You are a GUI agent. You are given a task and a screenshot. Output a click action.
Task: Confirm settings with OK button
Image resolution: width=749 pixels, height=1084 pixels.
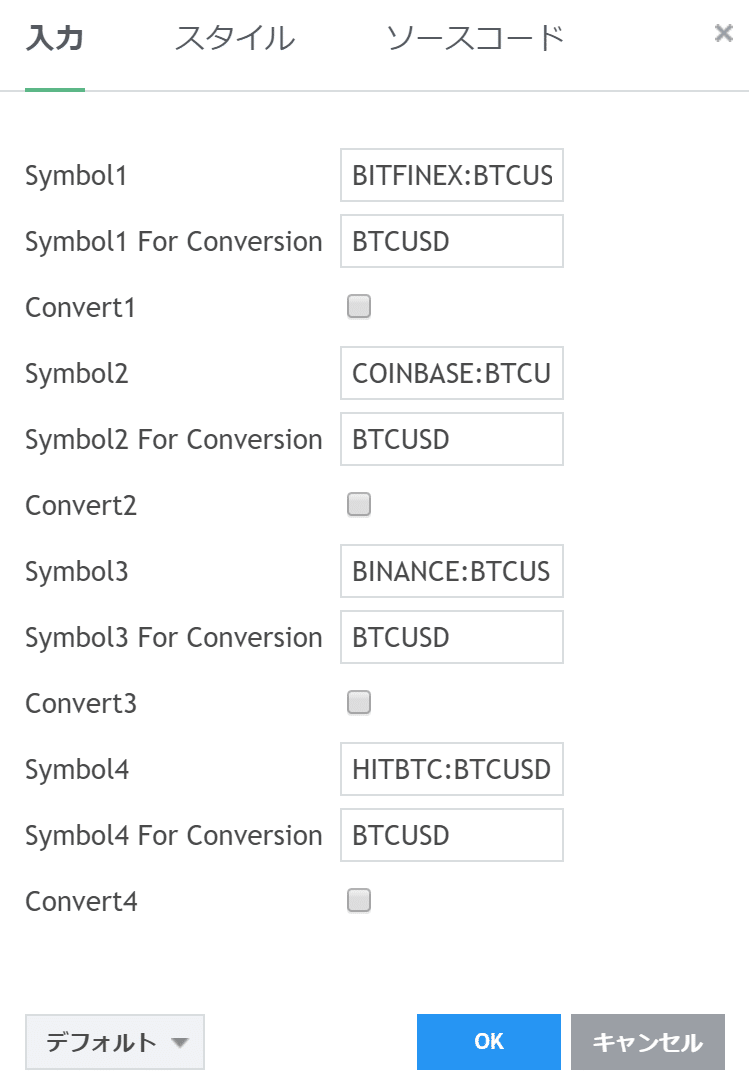pos(489,1042)
